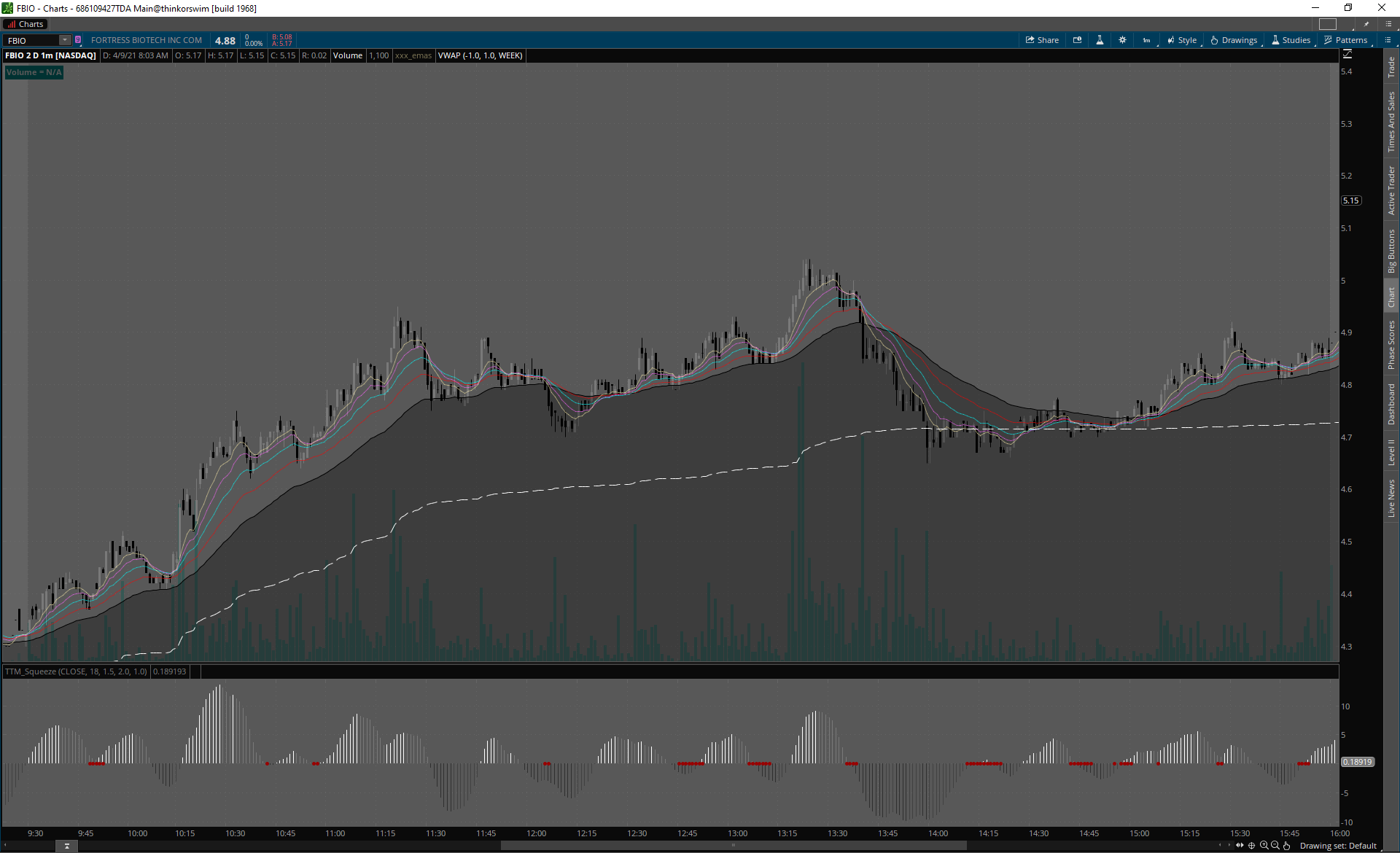Open the flask quick-study icon
Screen dimensions: 1400x853
(1100, 40)
